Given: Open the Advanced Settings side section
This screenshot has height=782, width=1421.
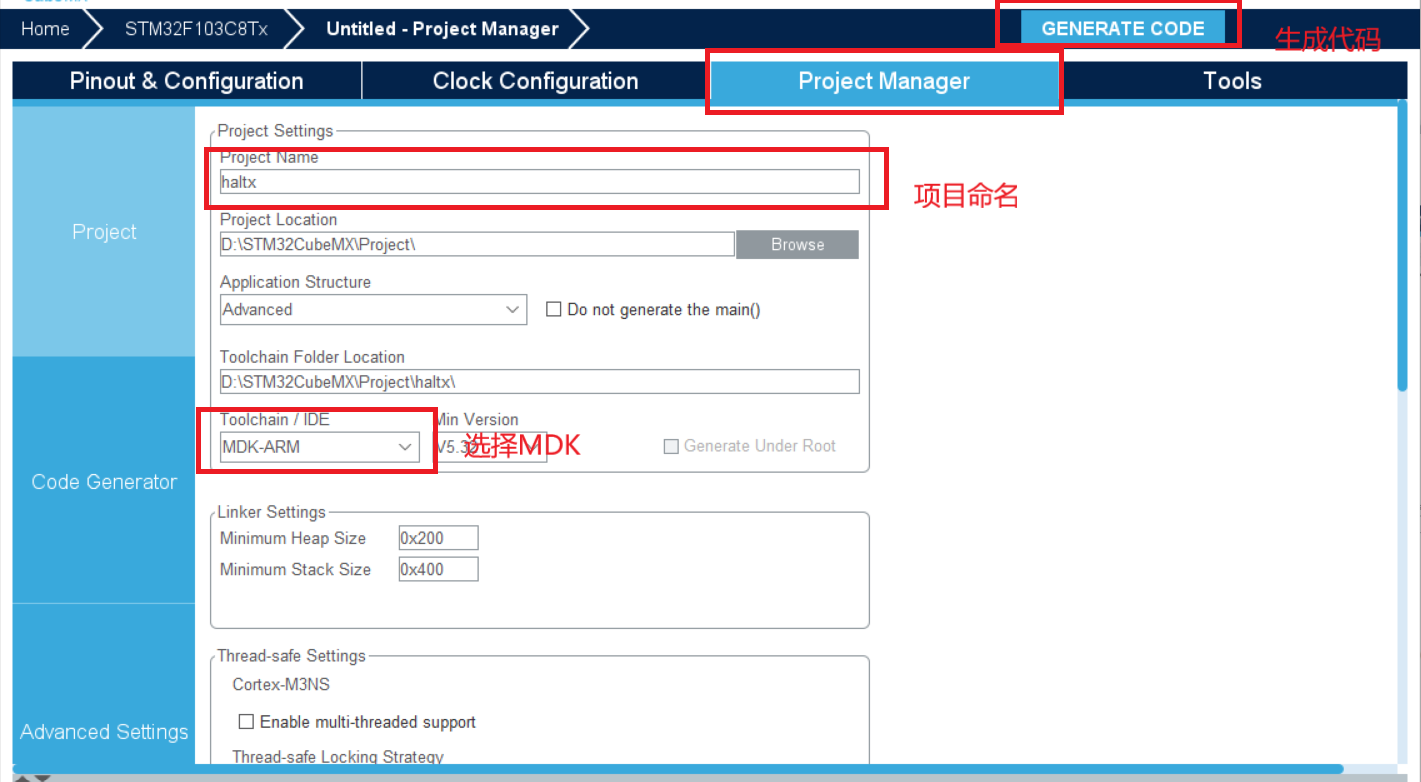Looking at the screenshot, I should tap(104, 732).
